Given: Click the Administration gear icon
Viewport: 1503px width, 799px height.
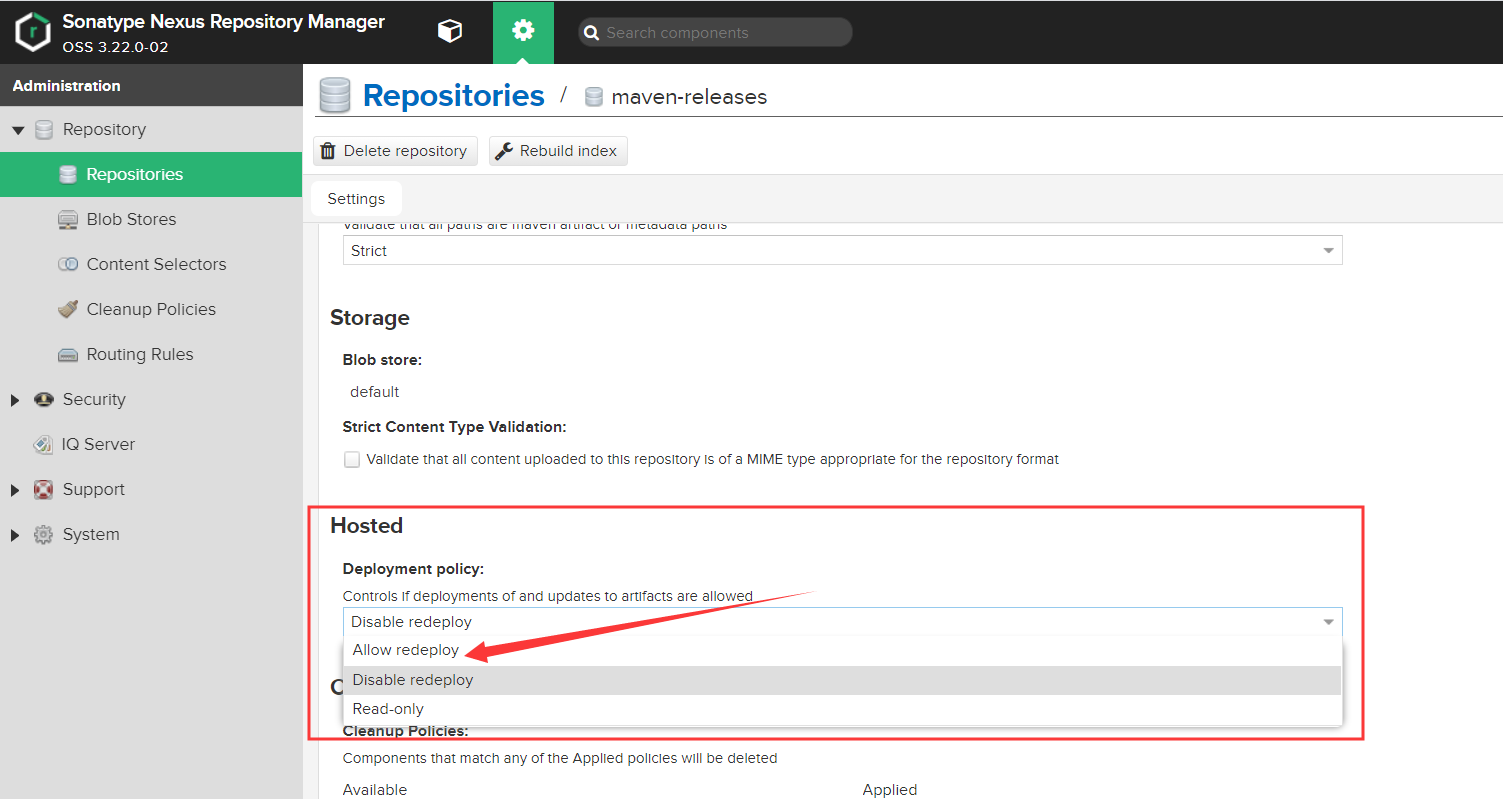Looking at the screenshot, I should click(523, 31).
